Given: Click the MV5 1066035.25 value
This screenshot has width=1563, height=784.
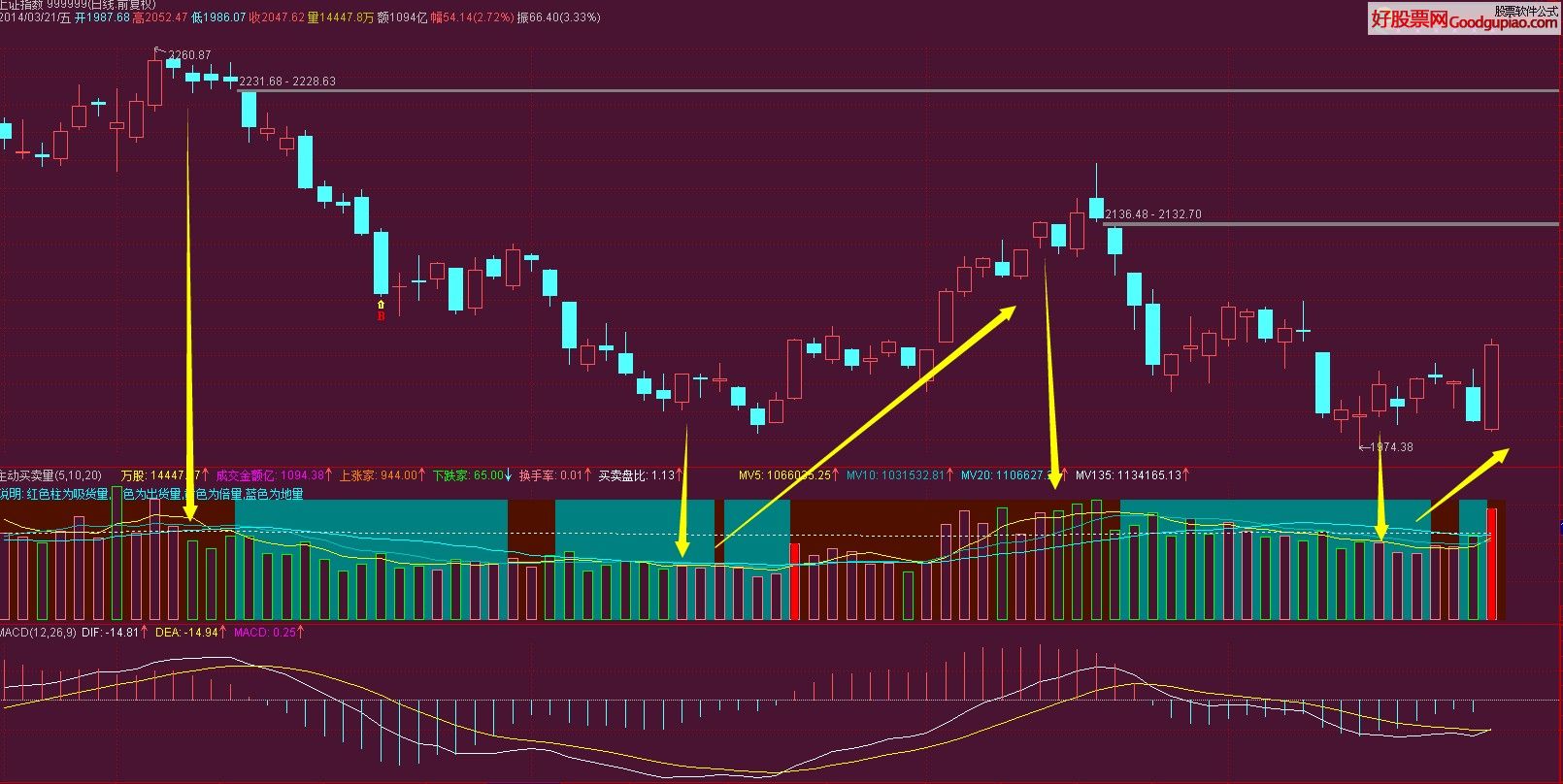Looking at the screenshot, I should pyautogui.click(x=789, y=475).
